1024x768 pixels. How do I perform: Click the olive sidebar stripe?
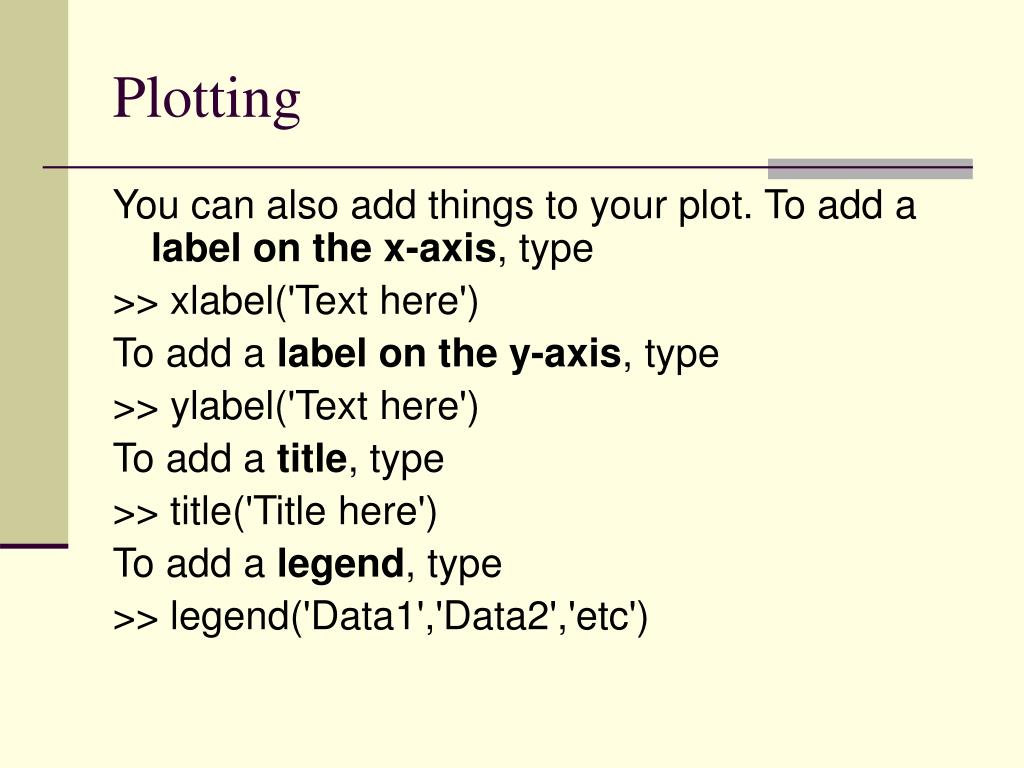34,271
